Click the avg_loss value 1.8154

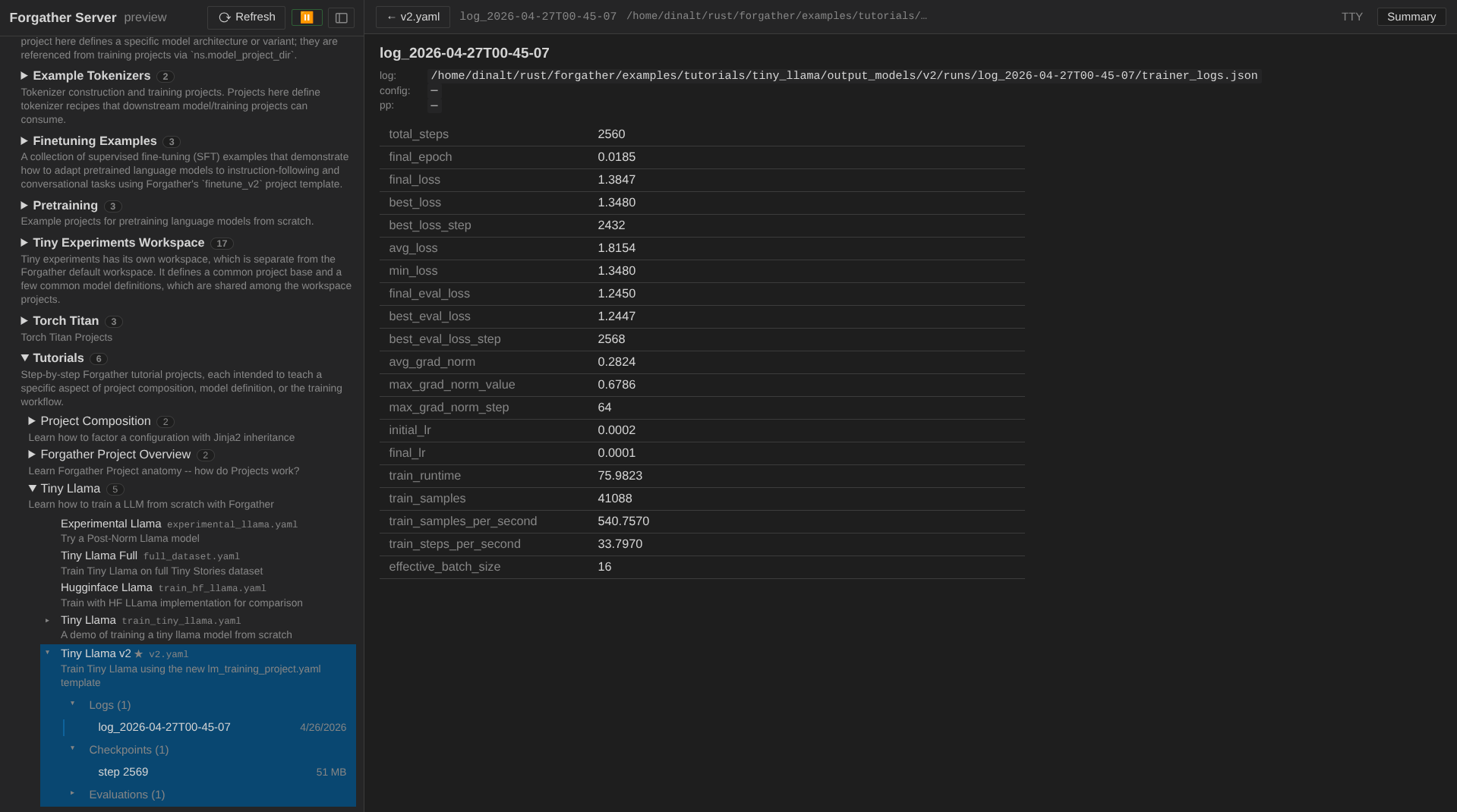pos(617,248)
